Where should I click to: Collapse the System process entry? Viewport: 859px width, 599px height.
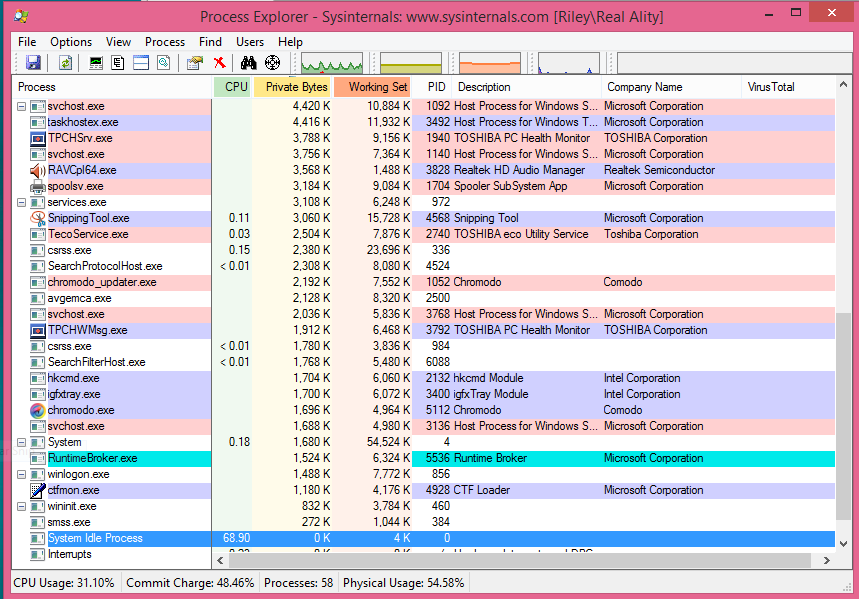click(20, 442)
